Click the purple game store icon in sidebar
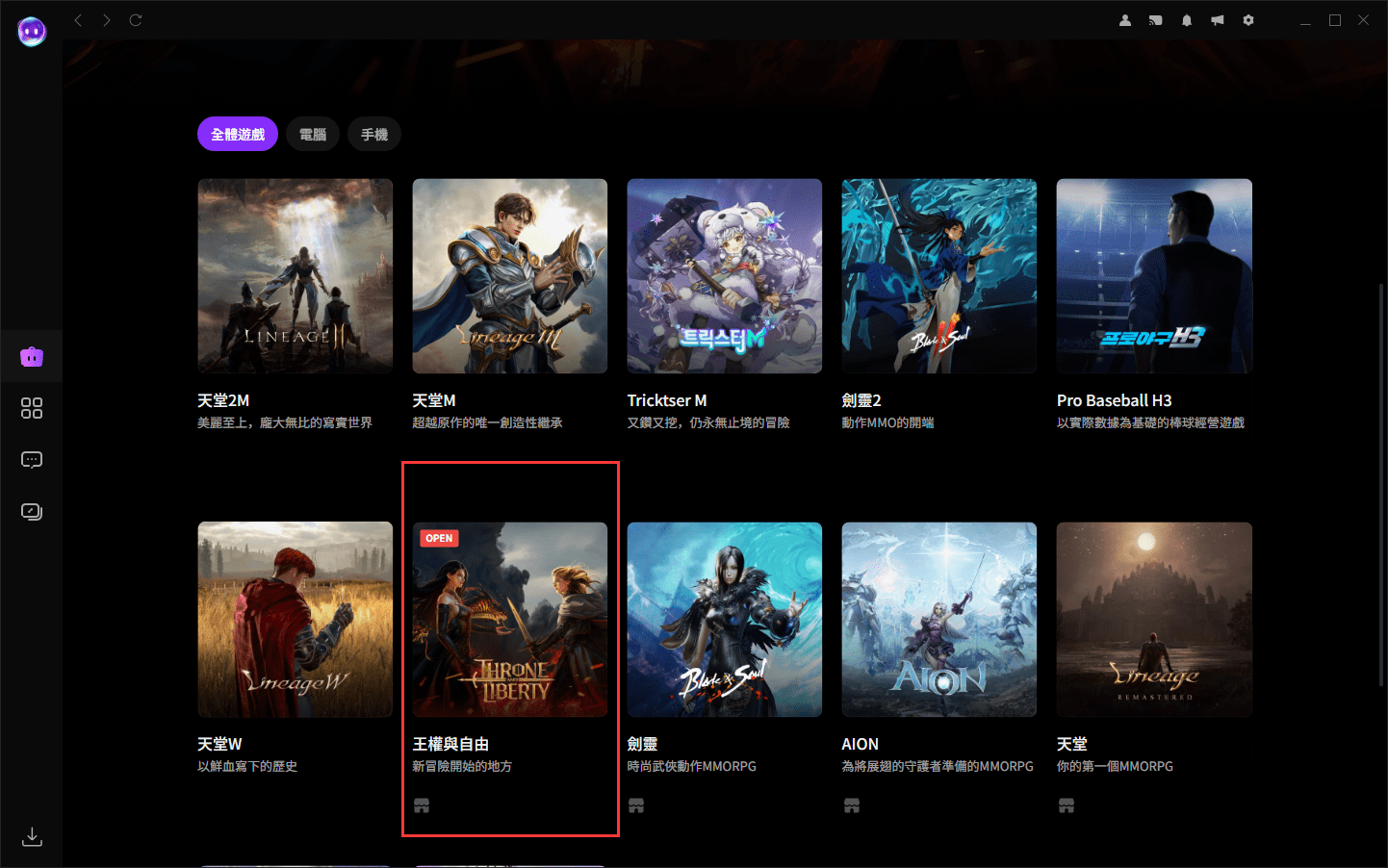1388x868 pixels. pos(32,357)
